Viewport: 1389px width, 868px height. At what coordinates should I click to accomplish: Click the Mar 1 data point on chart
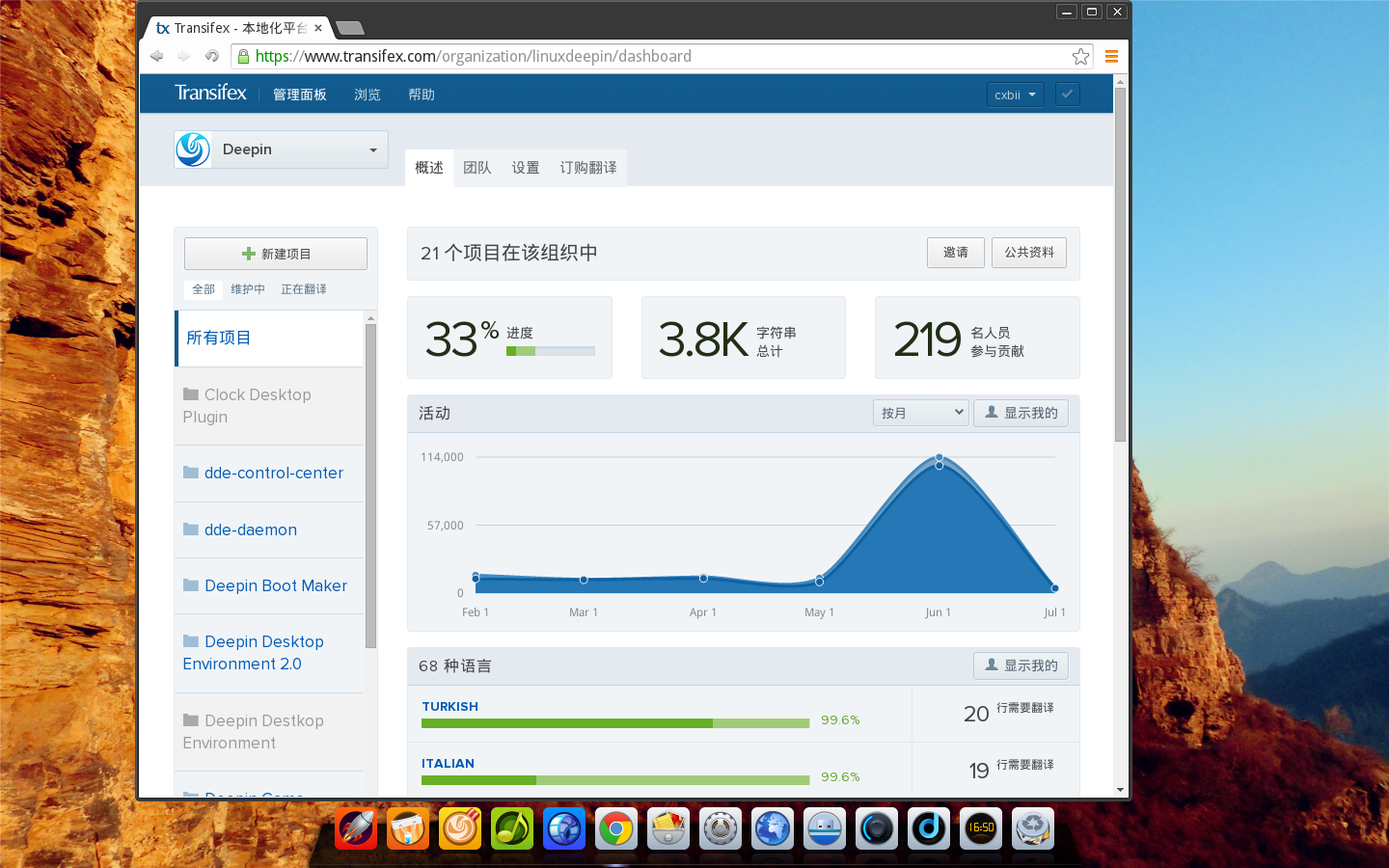584,580
